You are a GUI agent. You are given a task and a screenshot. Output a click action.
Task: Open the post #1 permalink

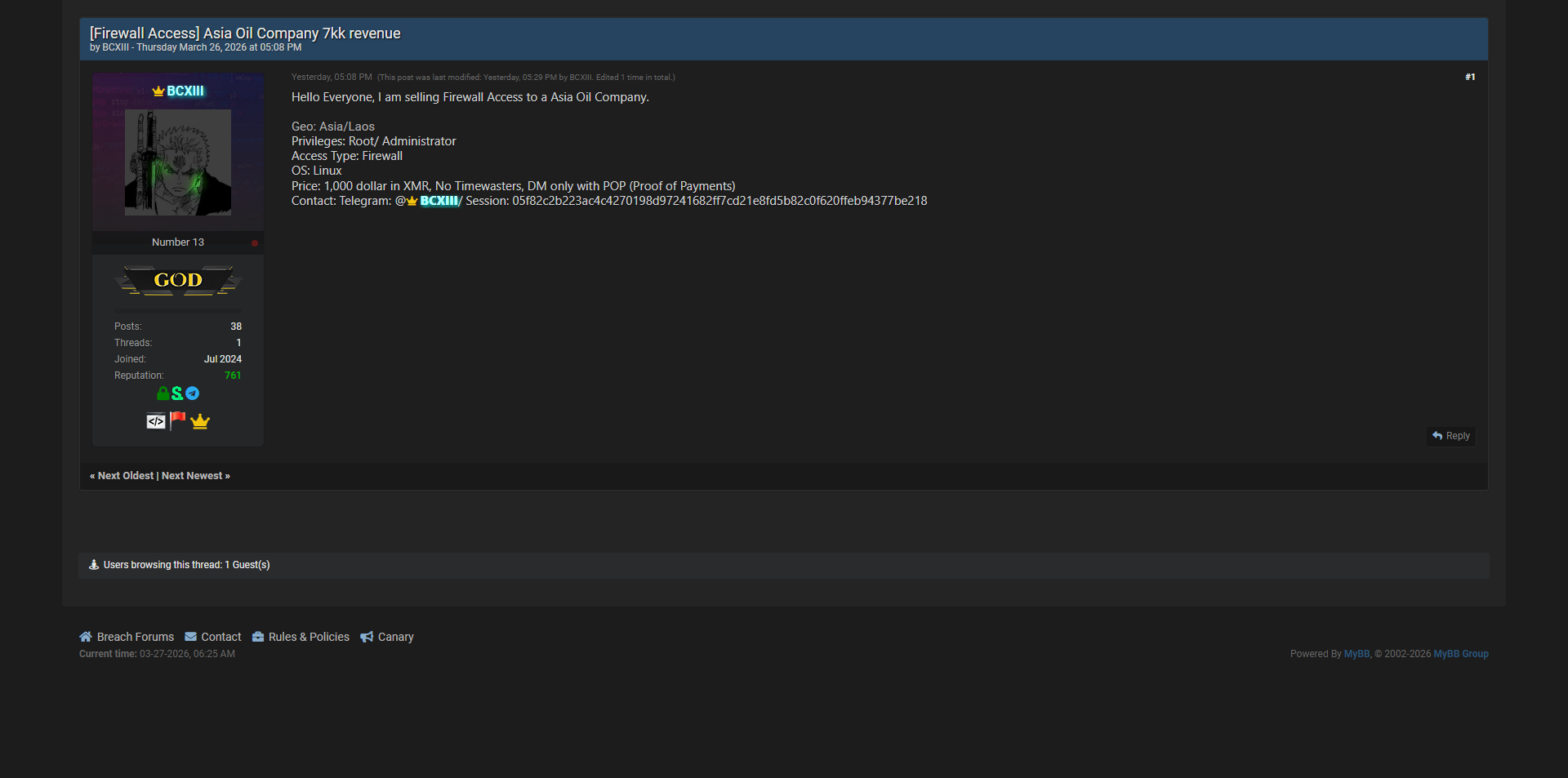1470,77
